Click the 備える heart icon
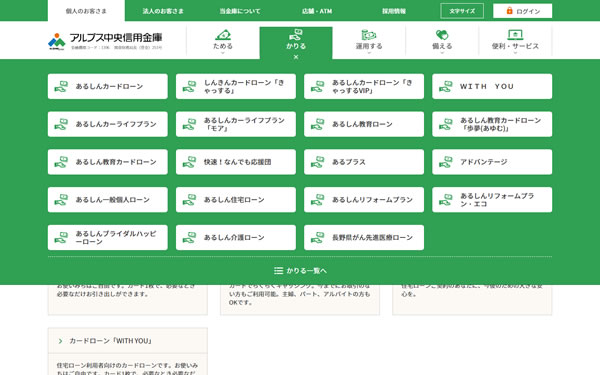The image size is (600, 375). [x=442, y=35]
